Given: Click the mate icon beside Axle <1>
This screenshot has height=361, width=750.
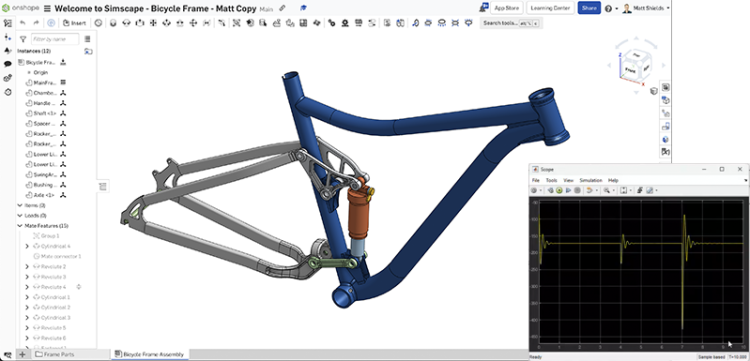Looking at the screenshot, I should point(63,195).
